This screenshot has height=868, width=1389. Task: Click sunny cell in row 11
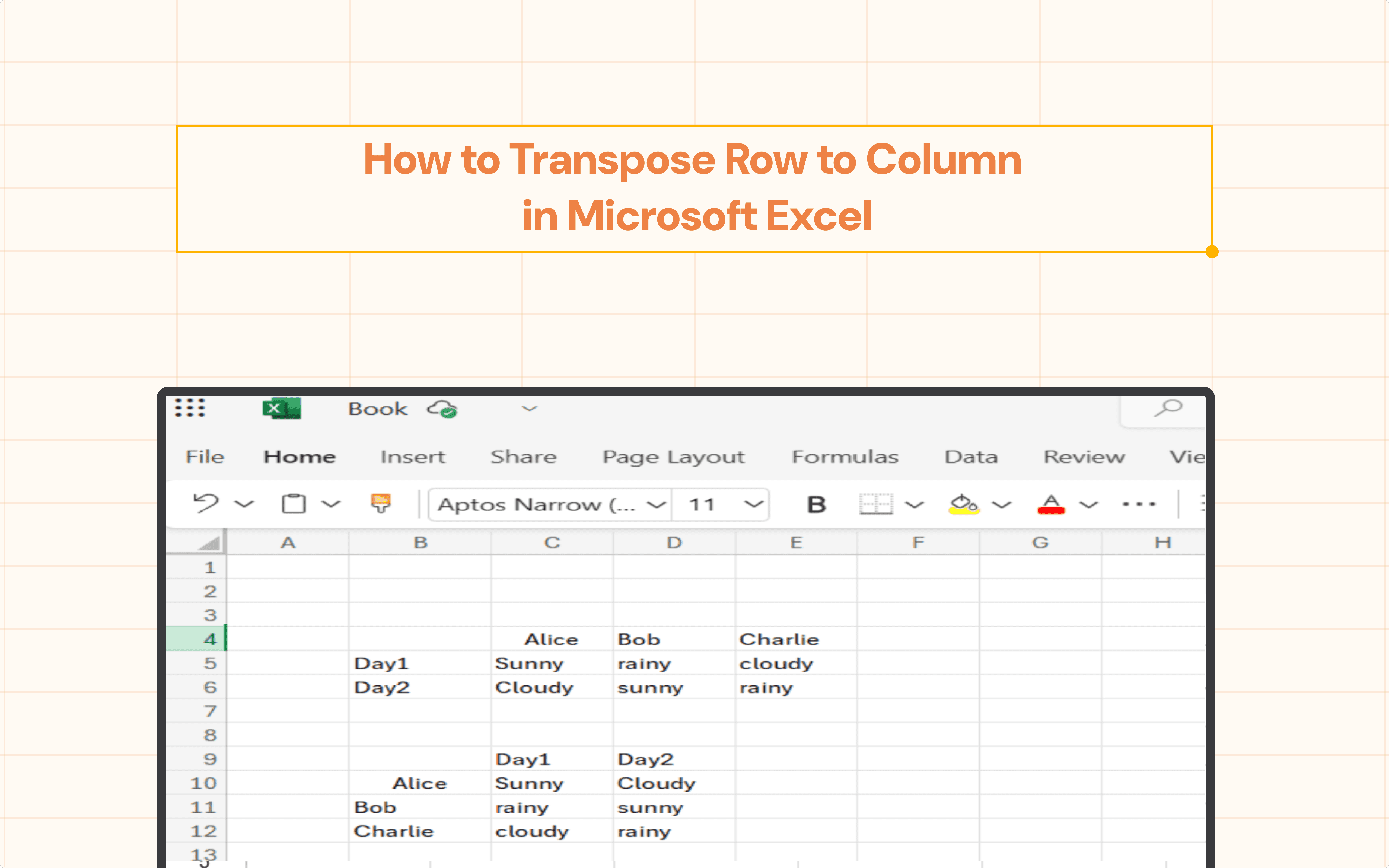pyautogui.click(x=674, y=807)
